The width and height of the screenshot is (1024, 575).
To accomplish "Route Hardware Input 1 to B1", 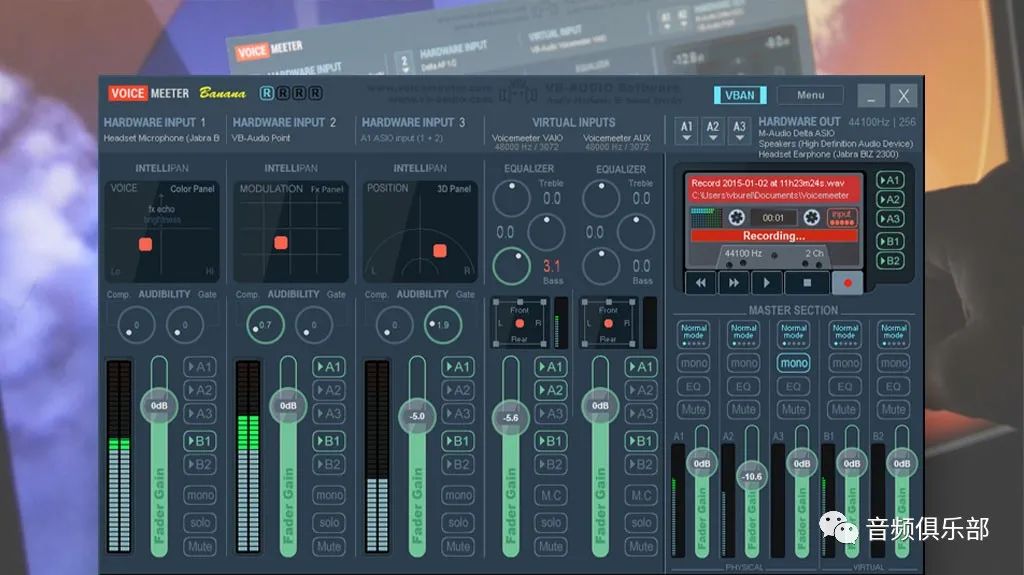I will tap(200, 441).
